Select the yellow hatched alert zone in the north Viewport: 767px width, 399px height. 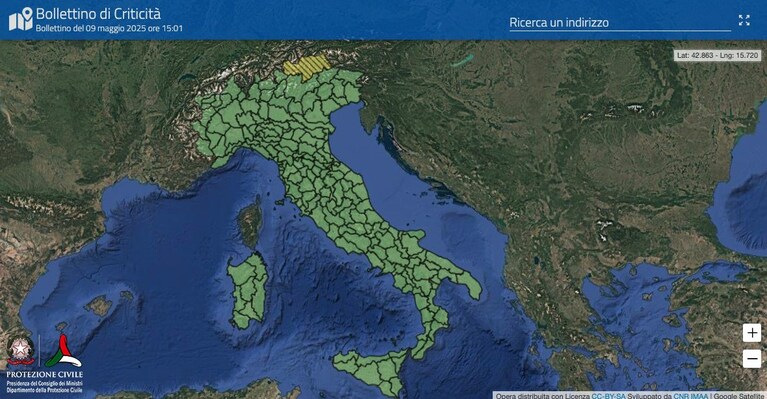tap(307, 67)
